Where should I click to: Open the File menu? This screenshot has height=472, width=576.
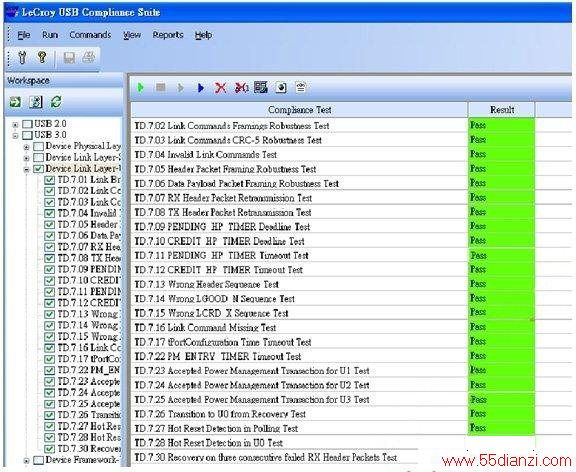[24, 35]
